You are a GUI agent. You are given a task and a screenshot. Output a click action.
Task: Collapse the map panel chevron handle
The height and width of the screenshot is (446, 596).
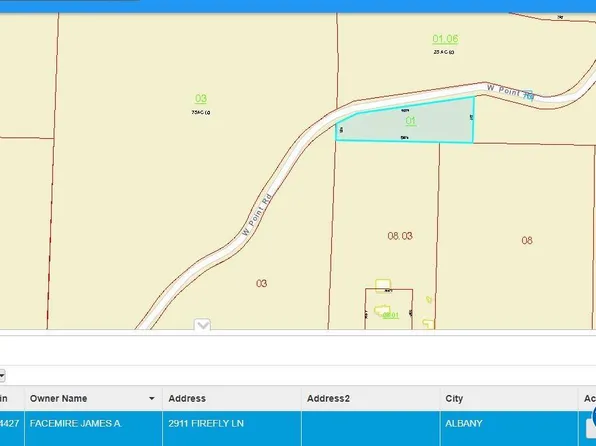click(x=202, y=325)
